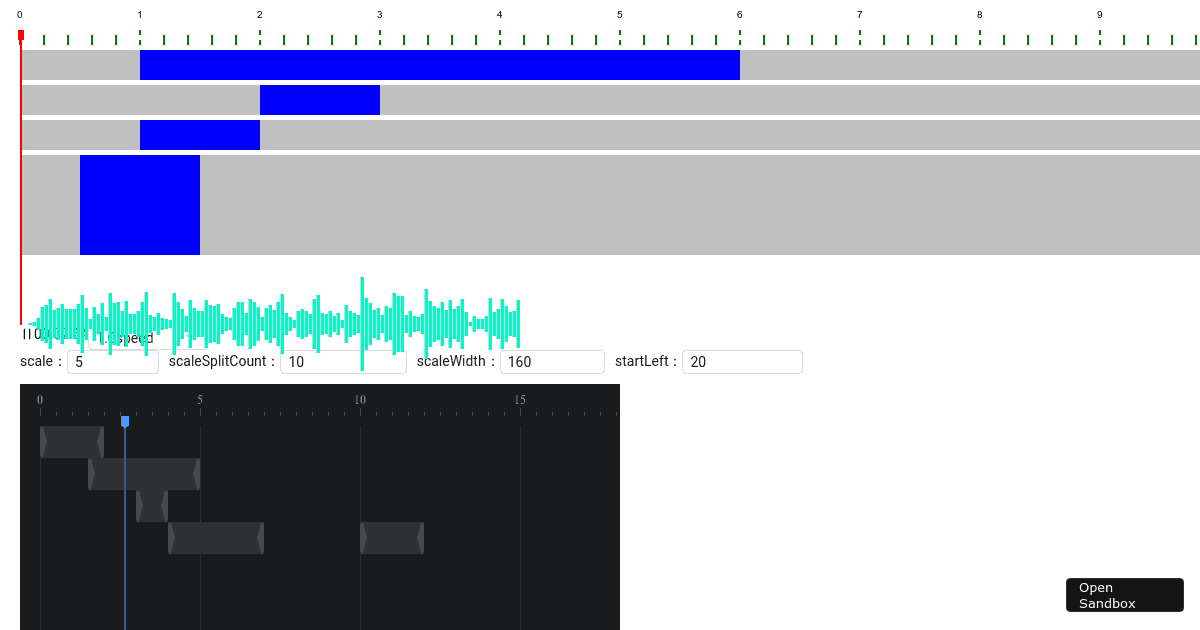Click the blue playhead cursor in the dark timeline
1200x630 pixels.
coord(124,422)
